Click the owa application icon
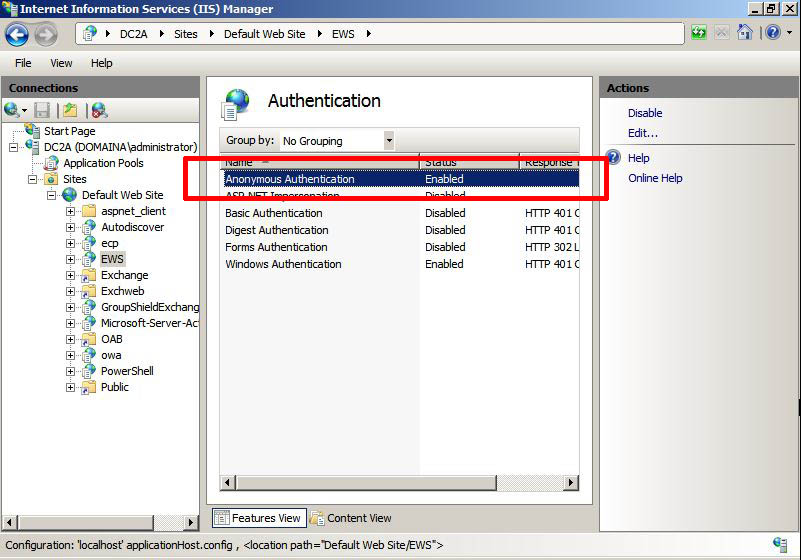The image size is (801, 560). (89, 355)
